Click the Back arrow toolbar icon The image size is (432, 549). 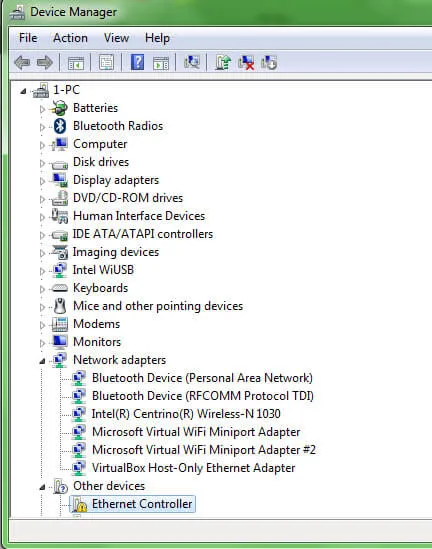22,63
